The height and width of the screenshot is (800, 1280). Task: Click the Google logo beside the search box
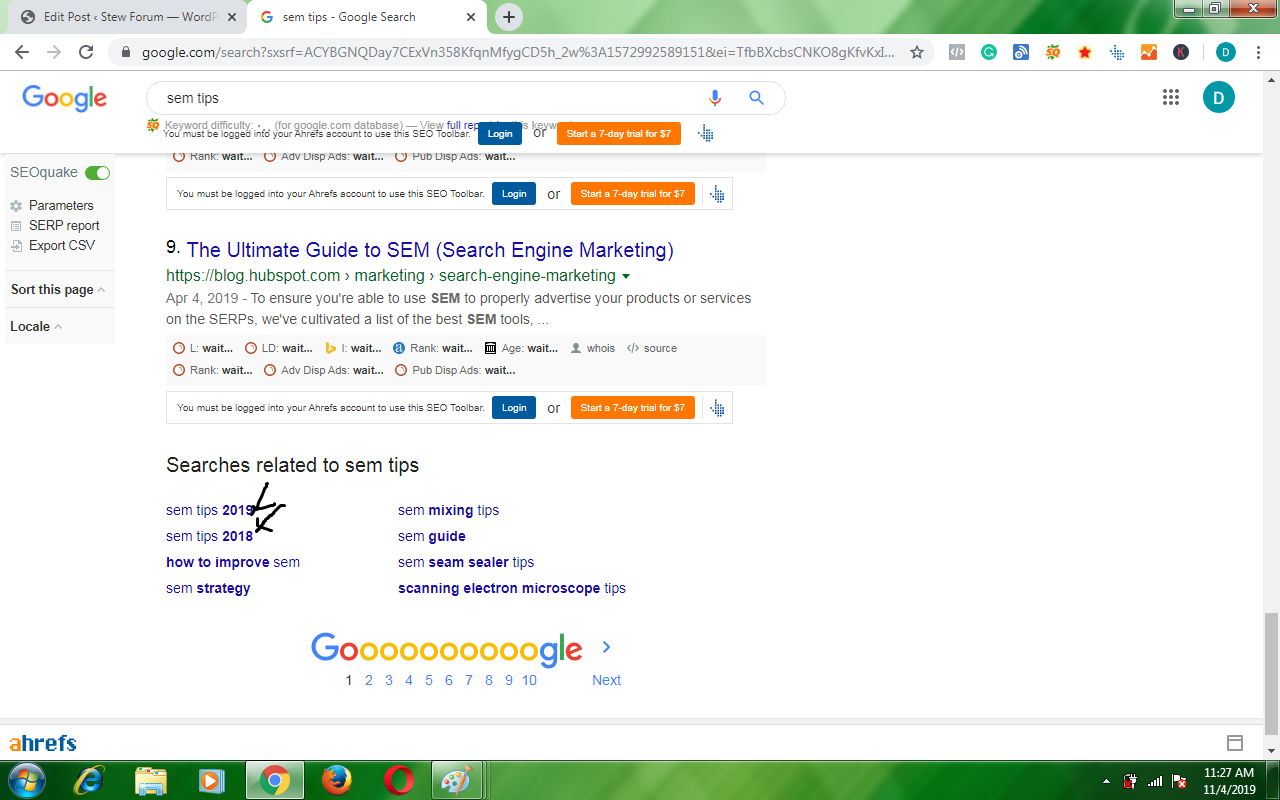[x=65, y=98]
